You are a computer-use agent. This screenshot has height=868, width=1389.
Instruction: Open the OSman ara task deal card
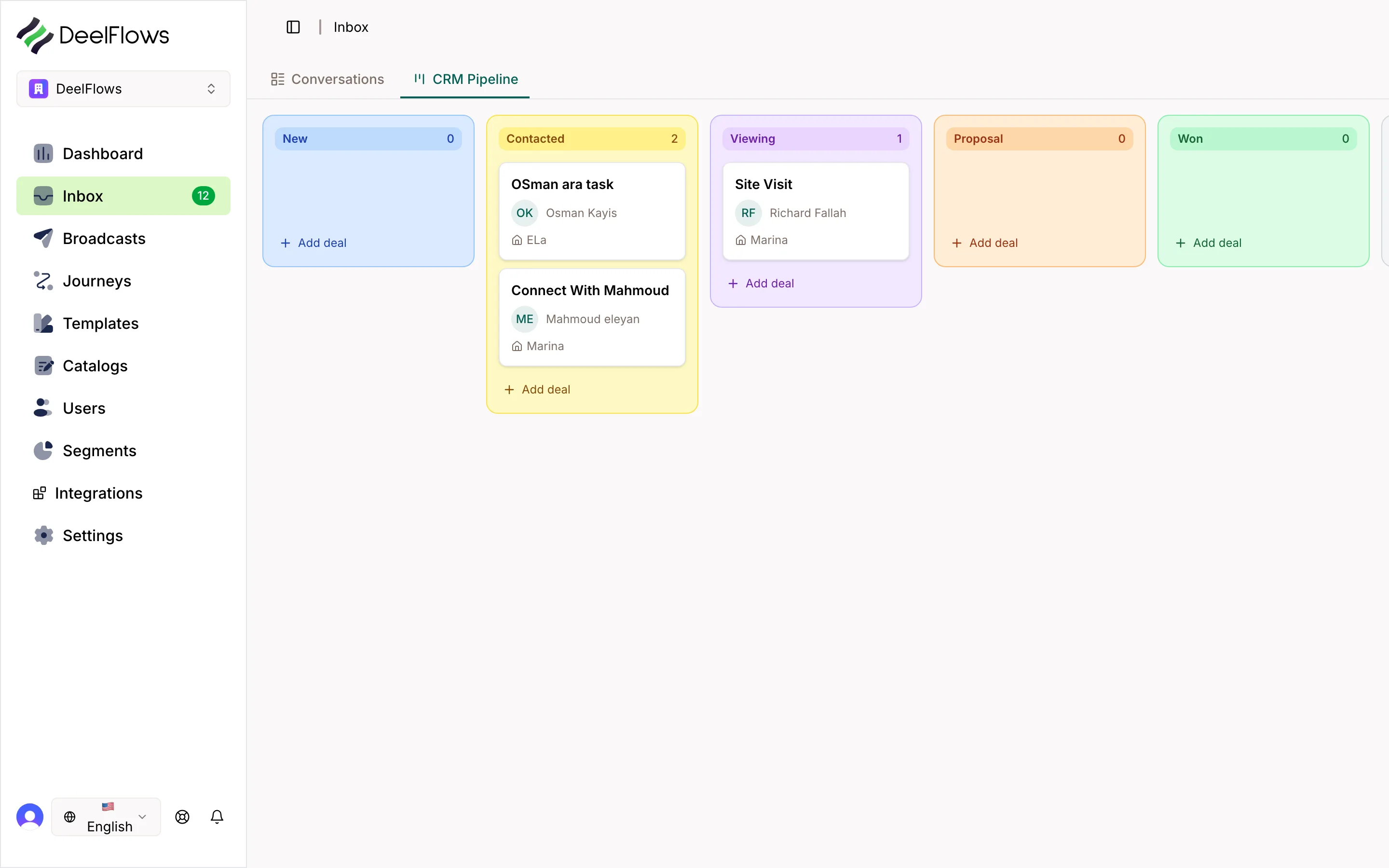pyautogui.click(x=592, y=211)
